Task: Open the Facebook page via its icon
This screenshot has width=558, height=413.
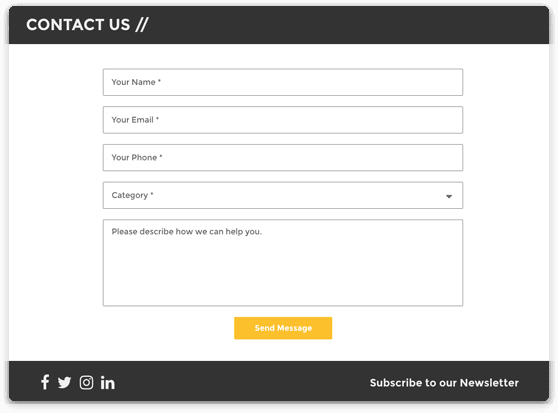Action: click(45, 382)
